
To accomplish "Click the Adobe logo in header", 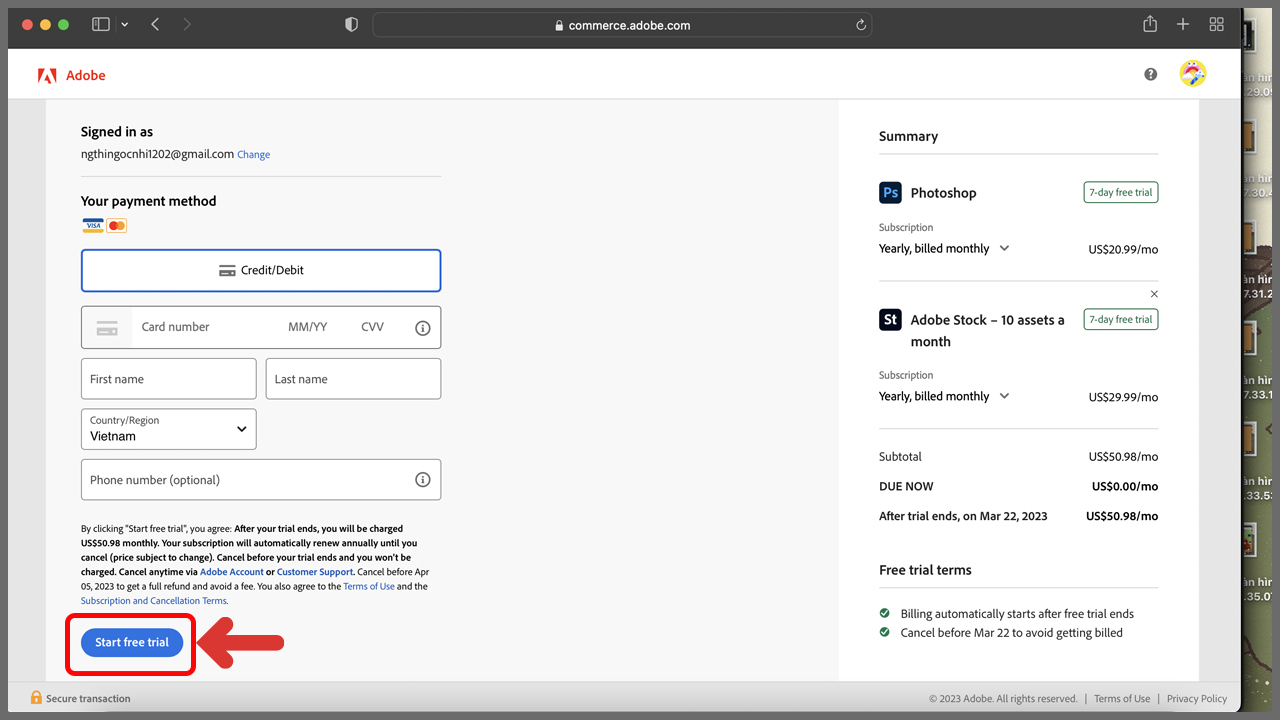I will tap(71, 75).
